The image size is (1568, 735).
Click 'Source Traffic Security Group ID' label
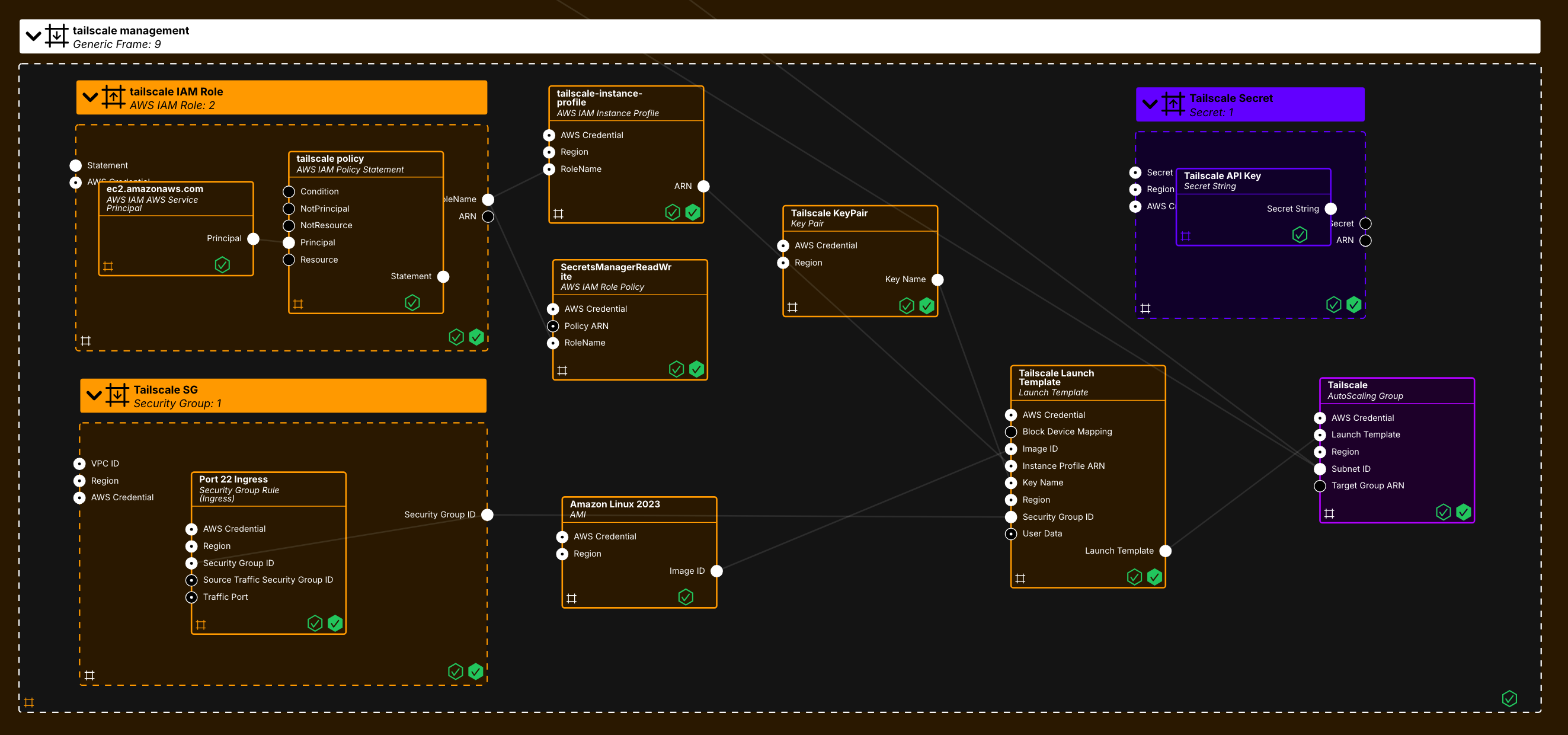pyautogui.click(x=268, y=580)
